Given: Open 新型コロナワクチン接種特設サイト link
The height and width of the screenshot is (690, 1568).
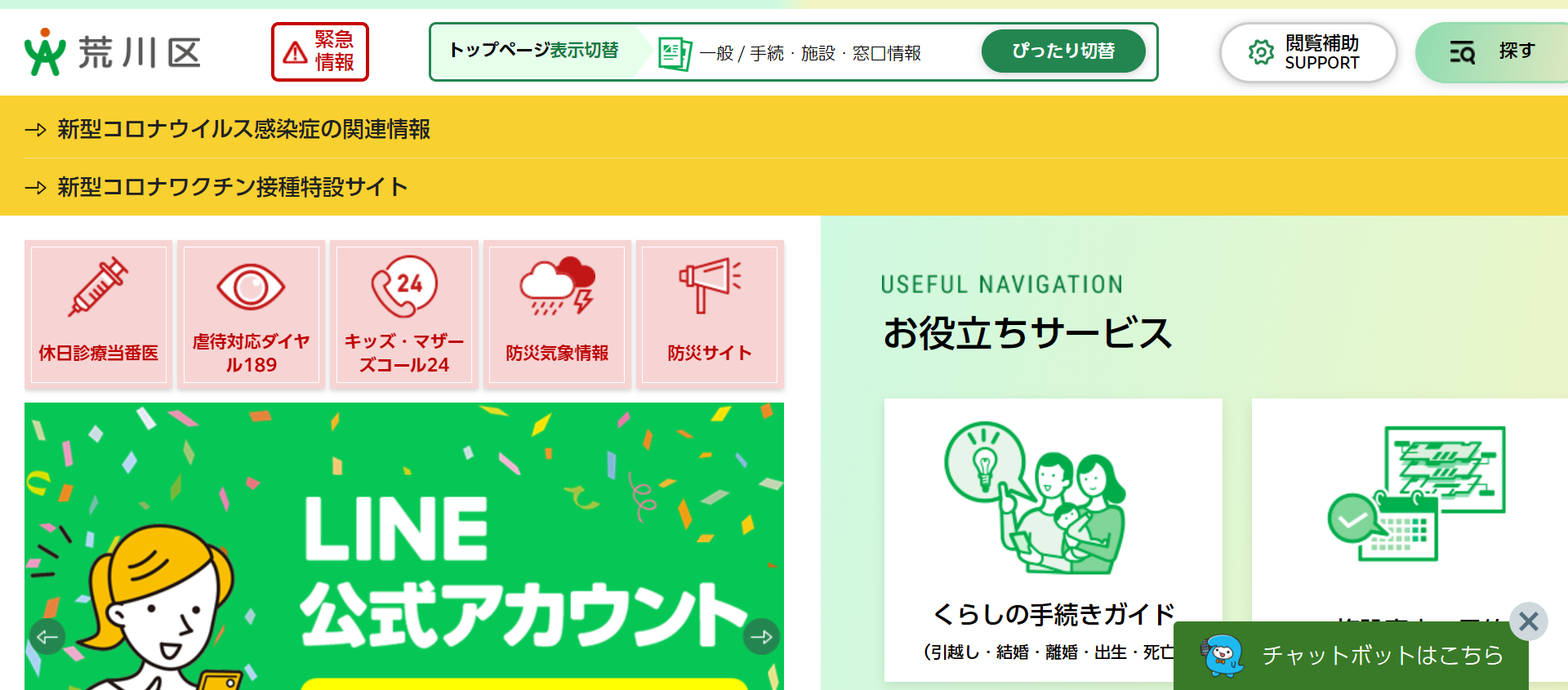Looking at the screenshot, I should pyautogui.click(x=233, y=187).
